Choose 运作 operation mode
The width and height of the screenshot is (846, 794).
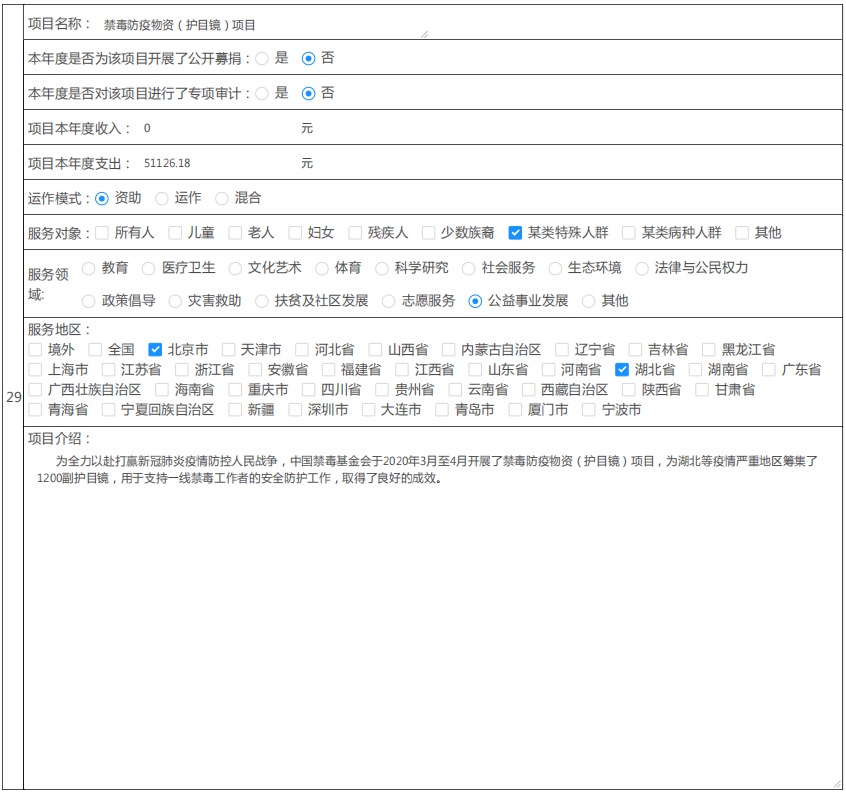click(162, 198)
